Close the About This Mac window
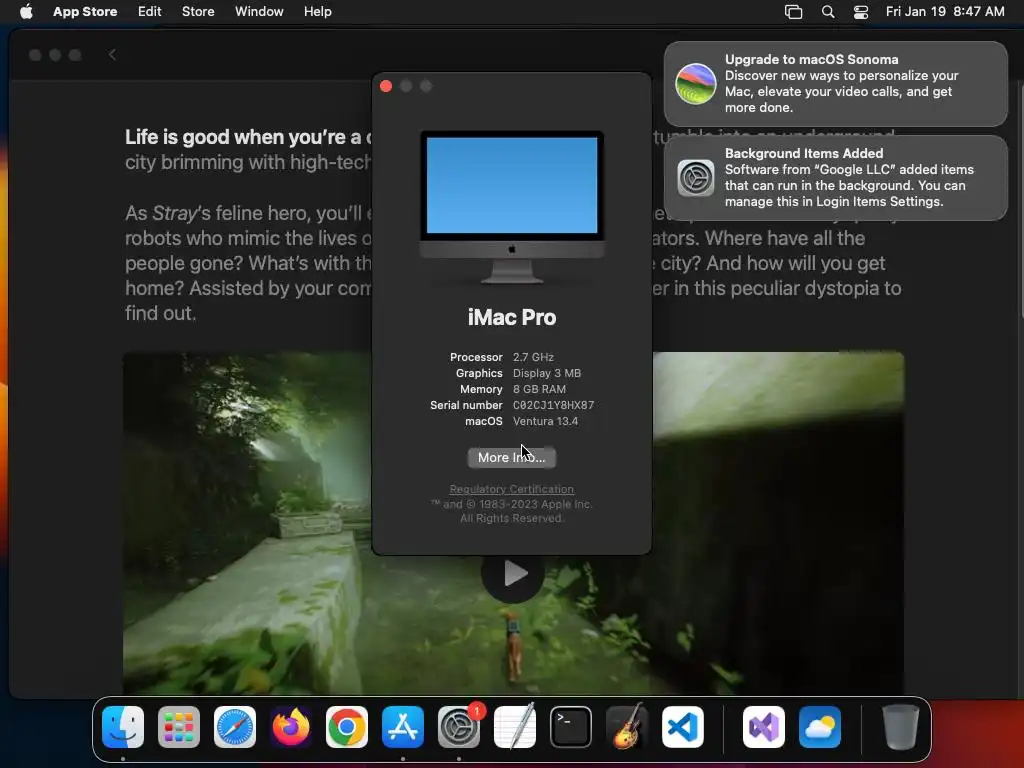 (386, 86)
